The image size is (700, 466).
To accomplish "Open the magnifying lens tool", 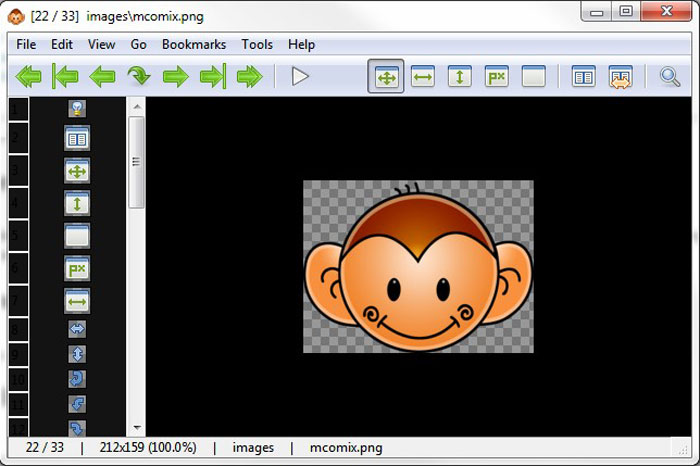I will coord(669,76).
